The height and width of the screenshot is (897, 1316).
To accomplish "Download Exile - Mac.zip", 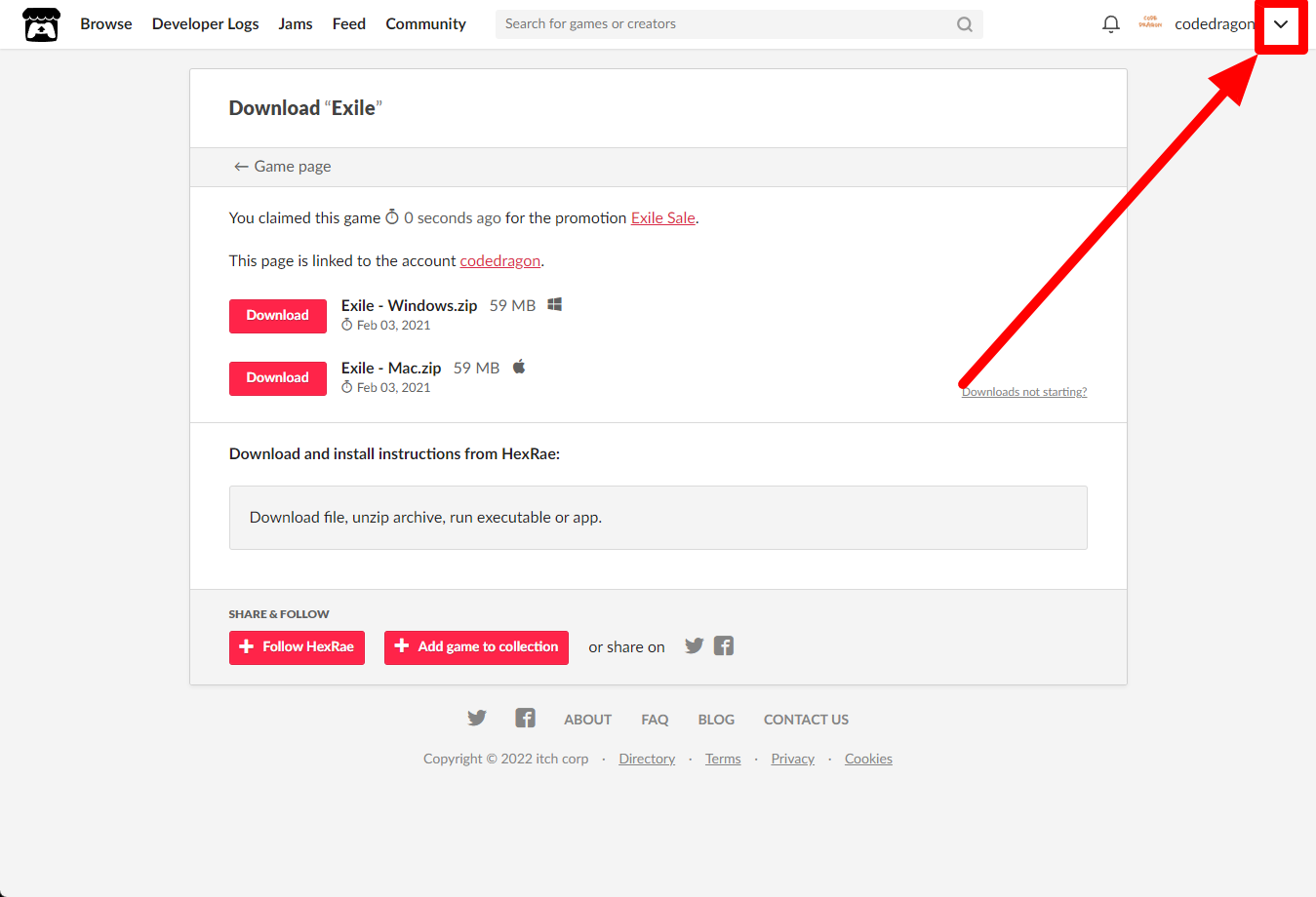I will click(278, 378).
